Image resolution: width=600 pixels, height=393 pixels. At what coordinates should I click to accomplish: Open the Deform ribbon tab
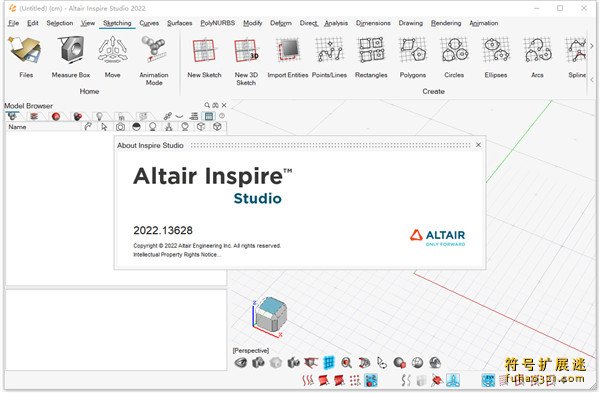coord(281,23)
